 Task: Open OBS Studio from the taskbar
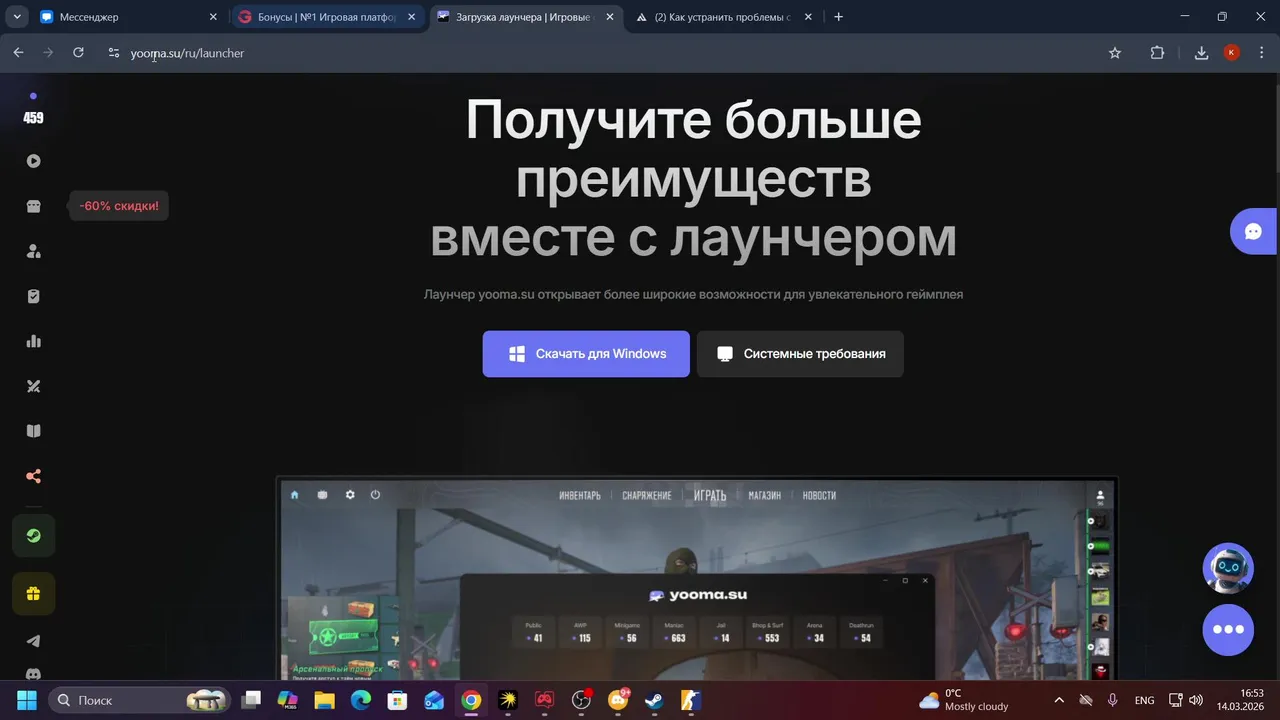pyautogui.click(x=581, y=700)
